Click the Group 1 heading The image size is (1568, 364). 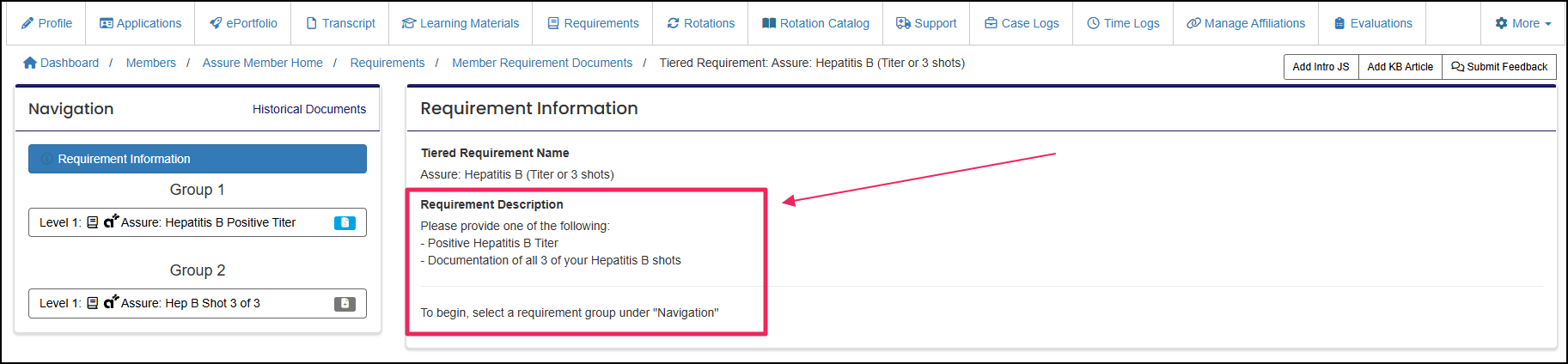point(198,190)
